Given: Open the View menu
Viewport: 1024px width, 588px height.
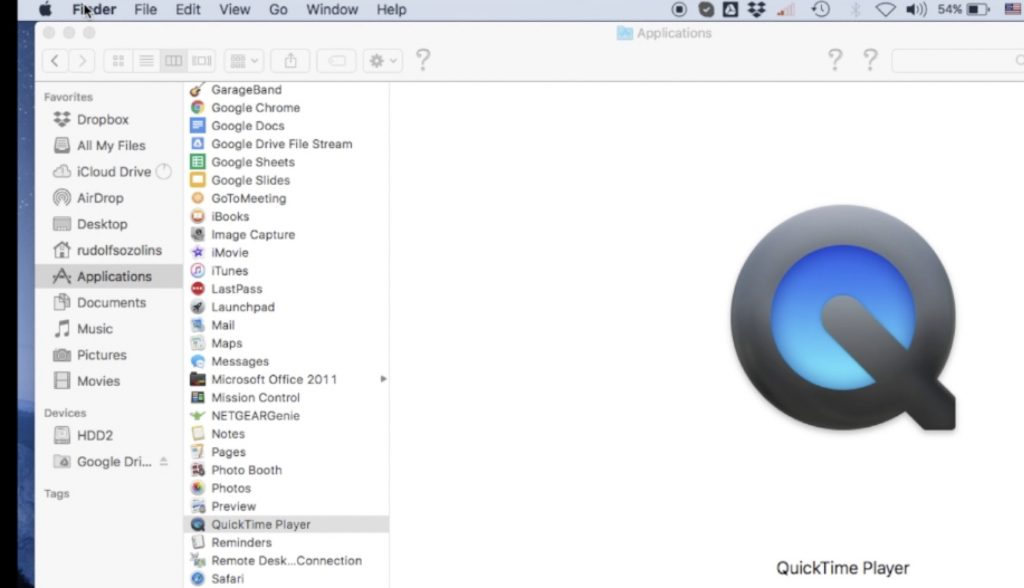Looking at the screenshot, I should click(x=234, y=10).
